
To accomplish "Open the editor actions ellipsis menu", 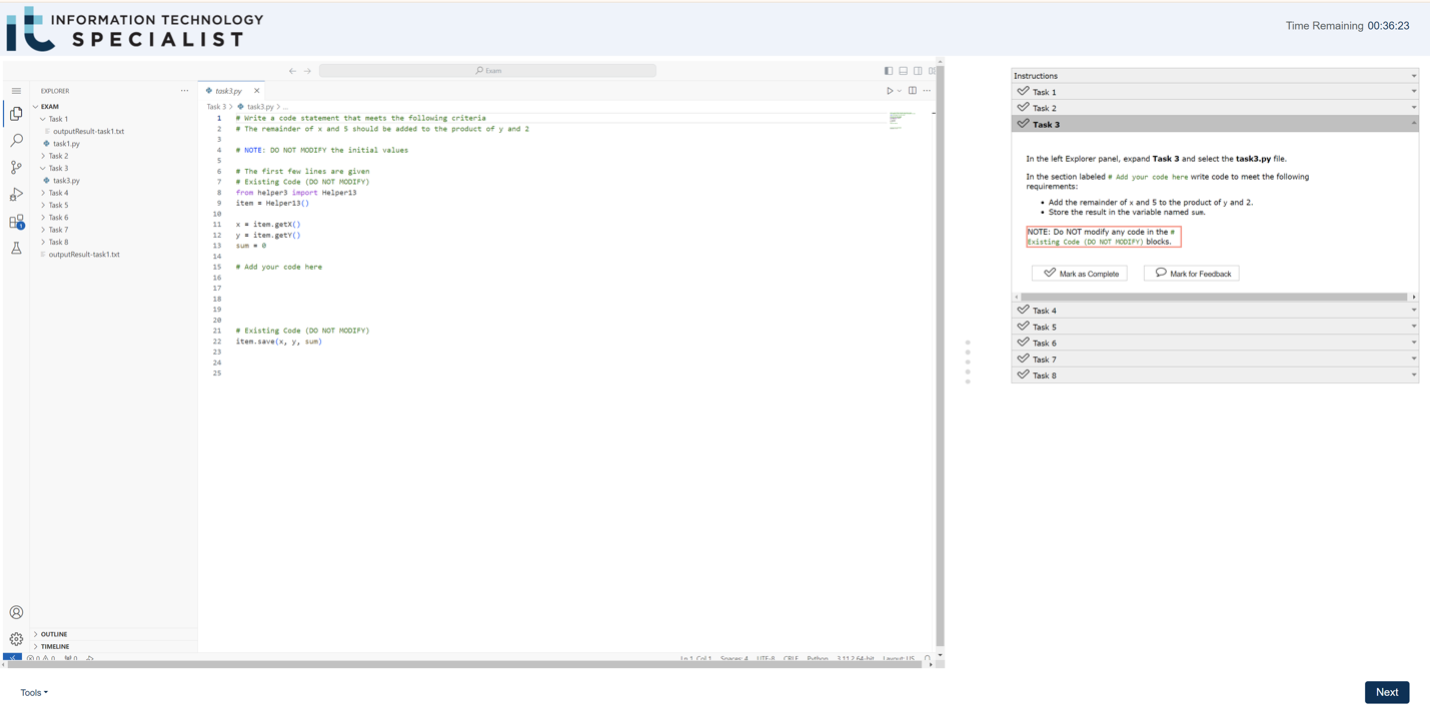I will 926,90.
